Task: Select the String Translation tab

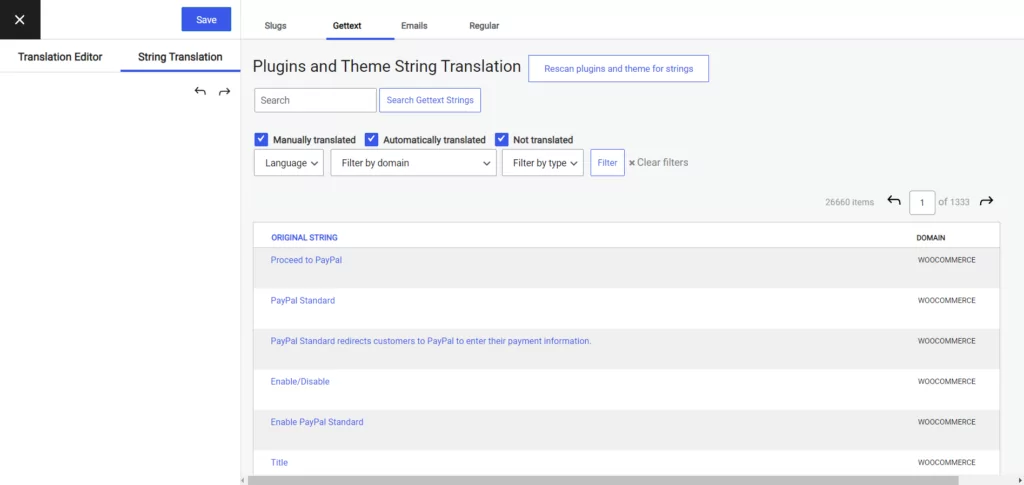Action: tap(180, 57)
